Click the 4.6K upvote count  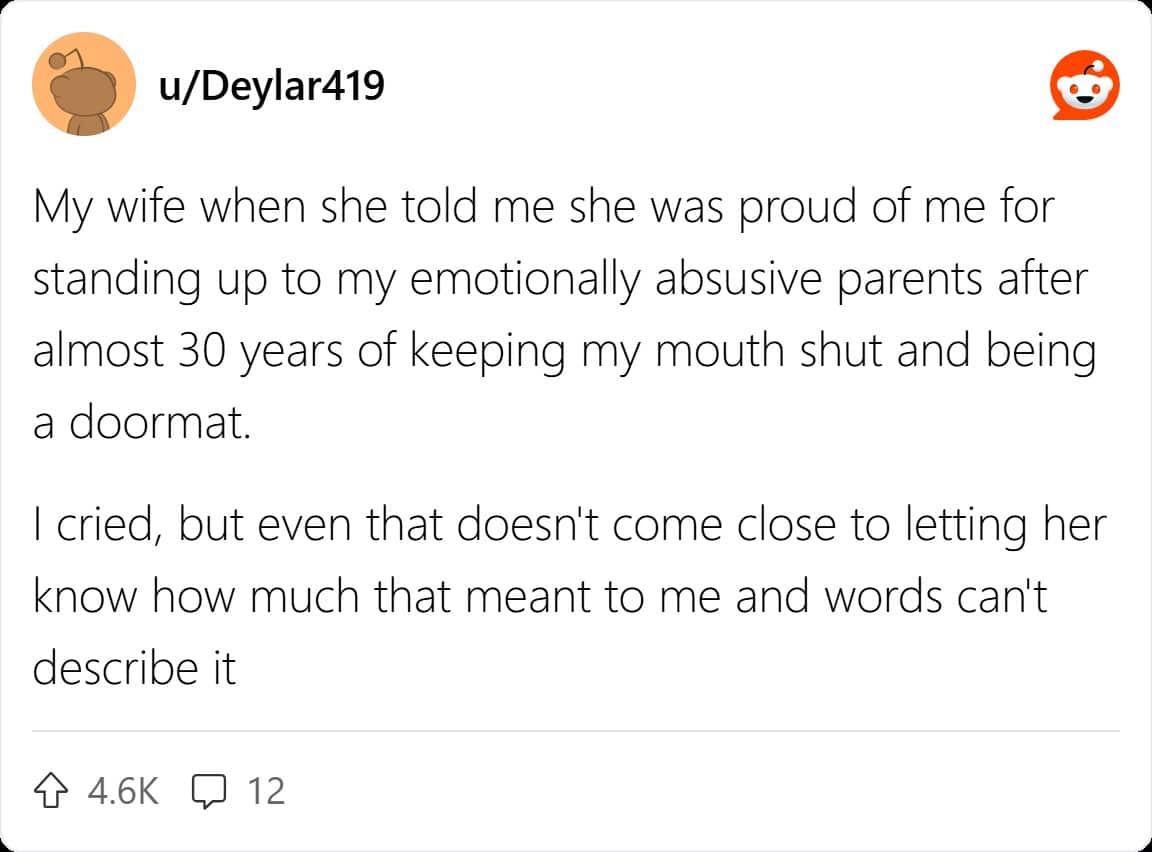(x=123, y=791)
